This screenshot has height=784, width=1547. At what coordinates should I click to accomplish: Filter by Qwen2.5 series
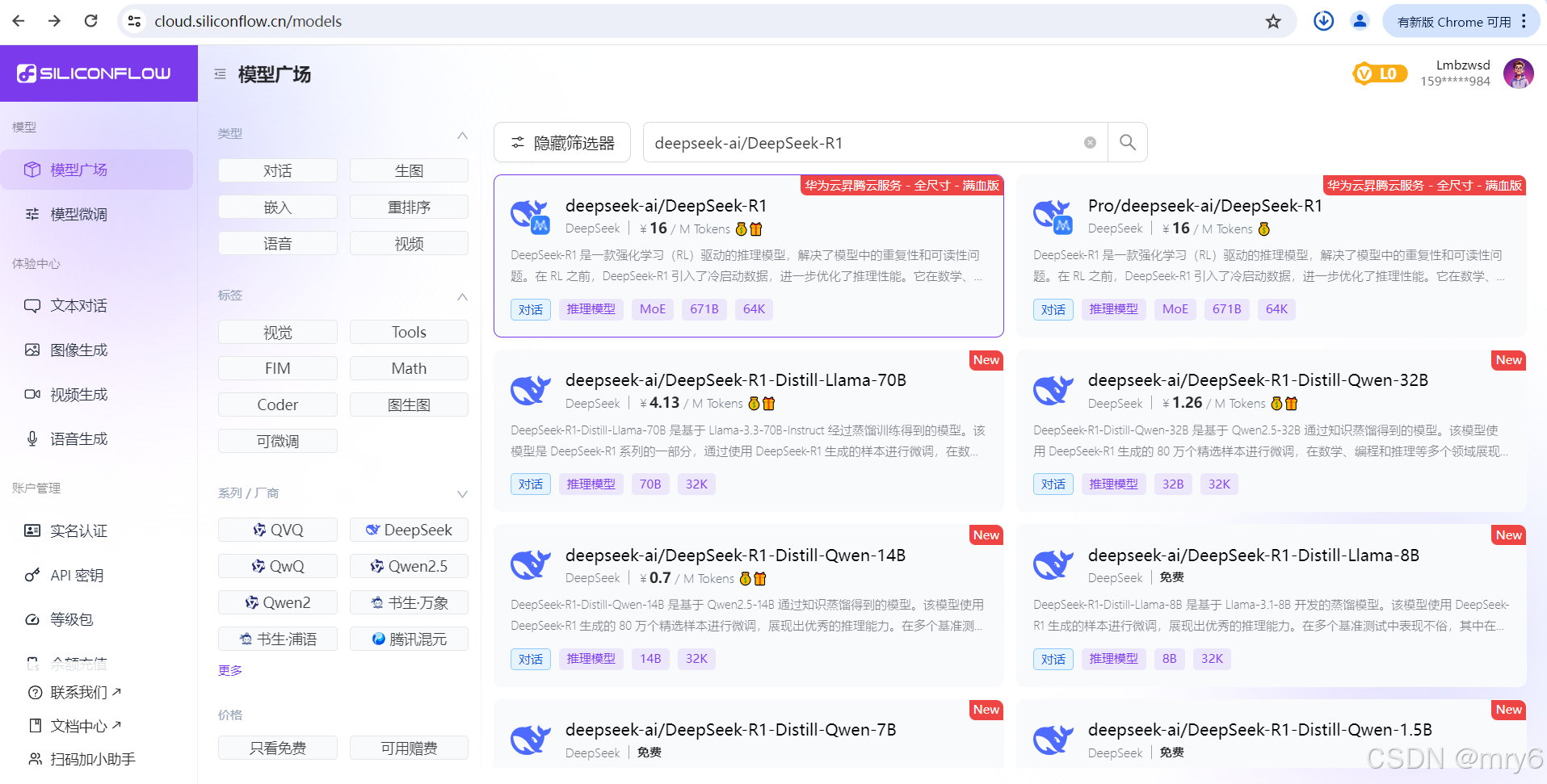[409, 566]
